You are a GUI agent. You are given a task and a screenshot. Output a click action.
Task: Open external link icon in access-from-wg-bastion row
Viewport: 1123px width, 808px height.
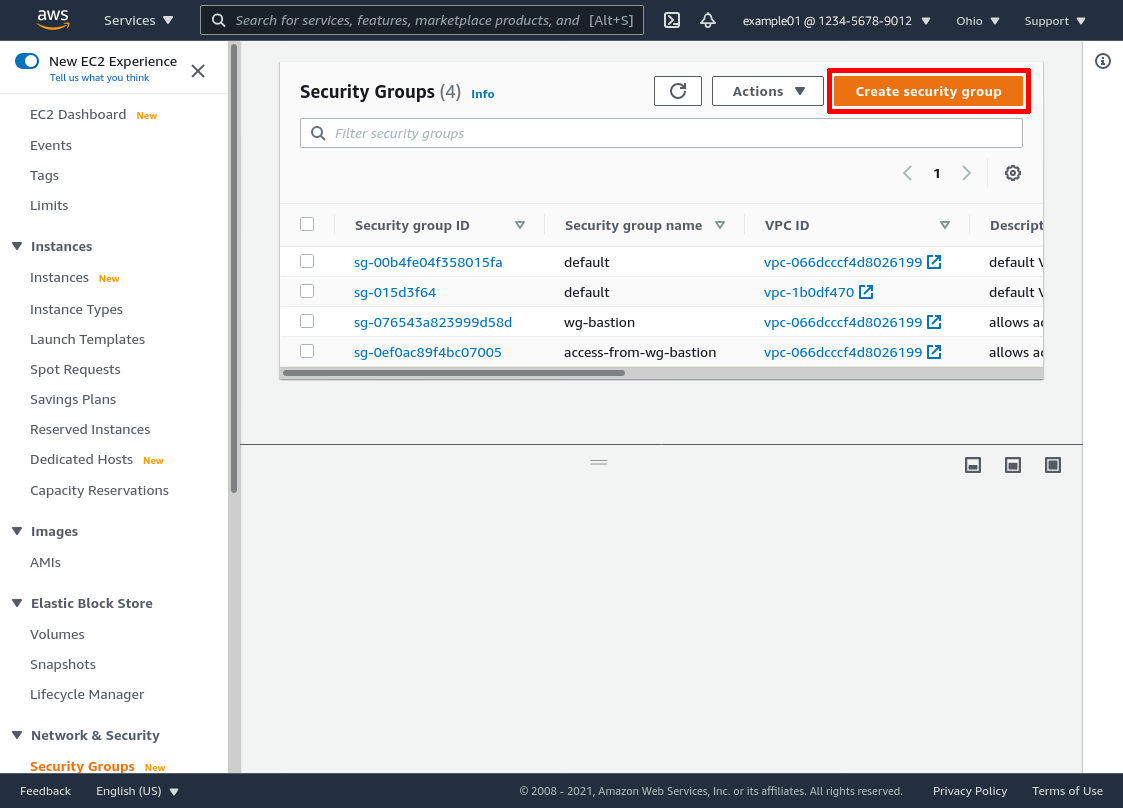pos(934,352)
